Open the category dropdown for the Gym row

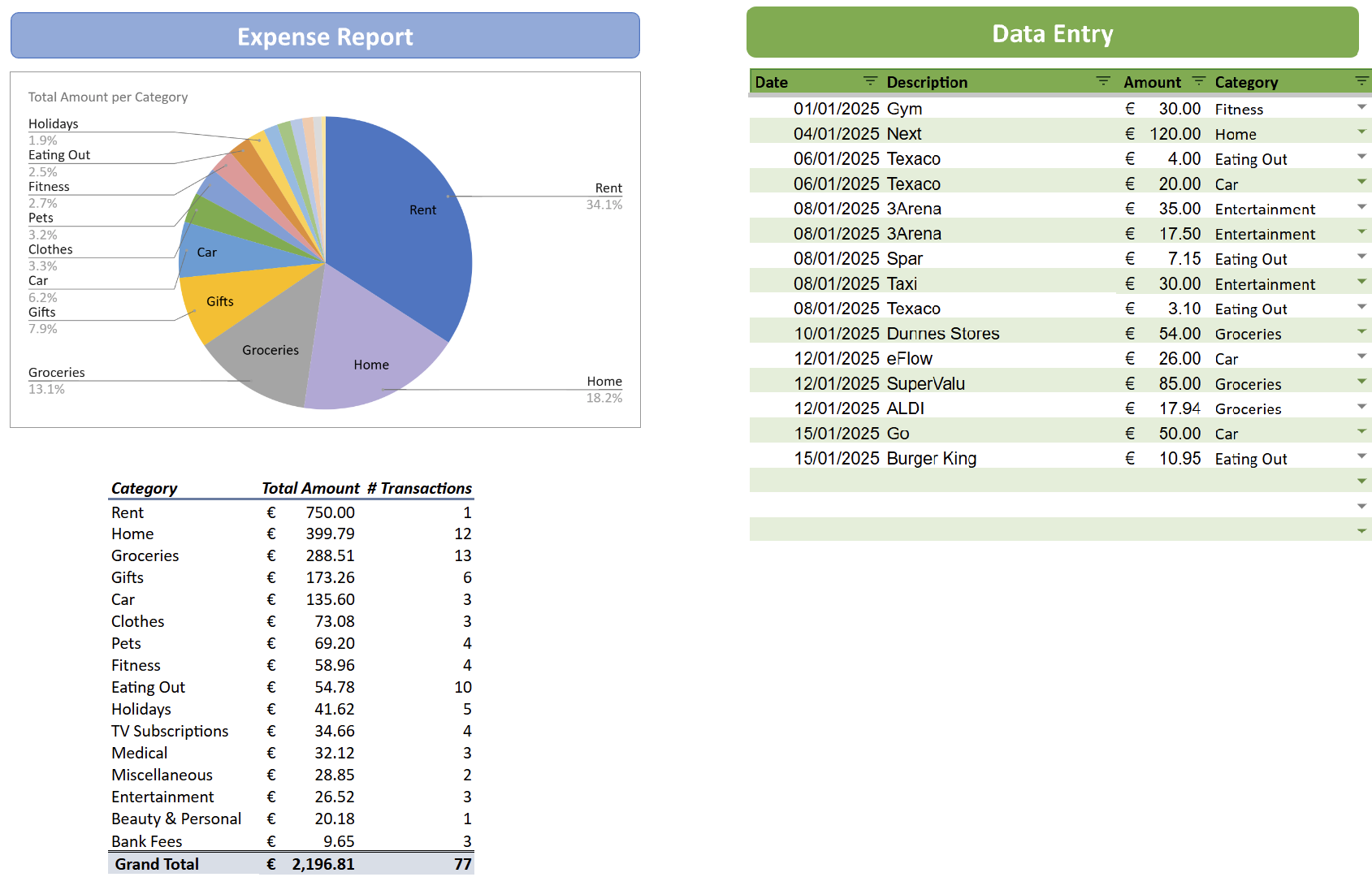tap(1361, 108)
